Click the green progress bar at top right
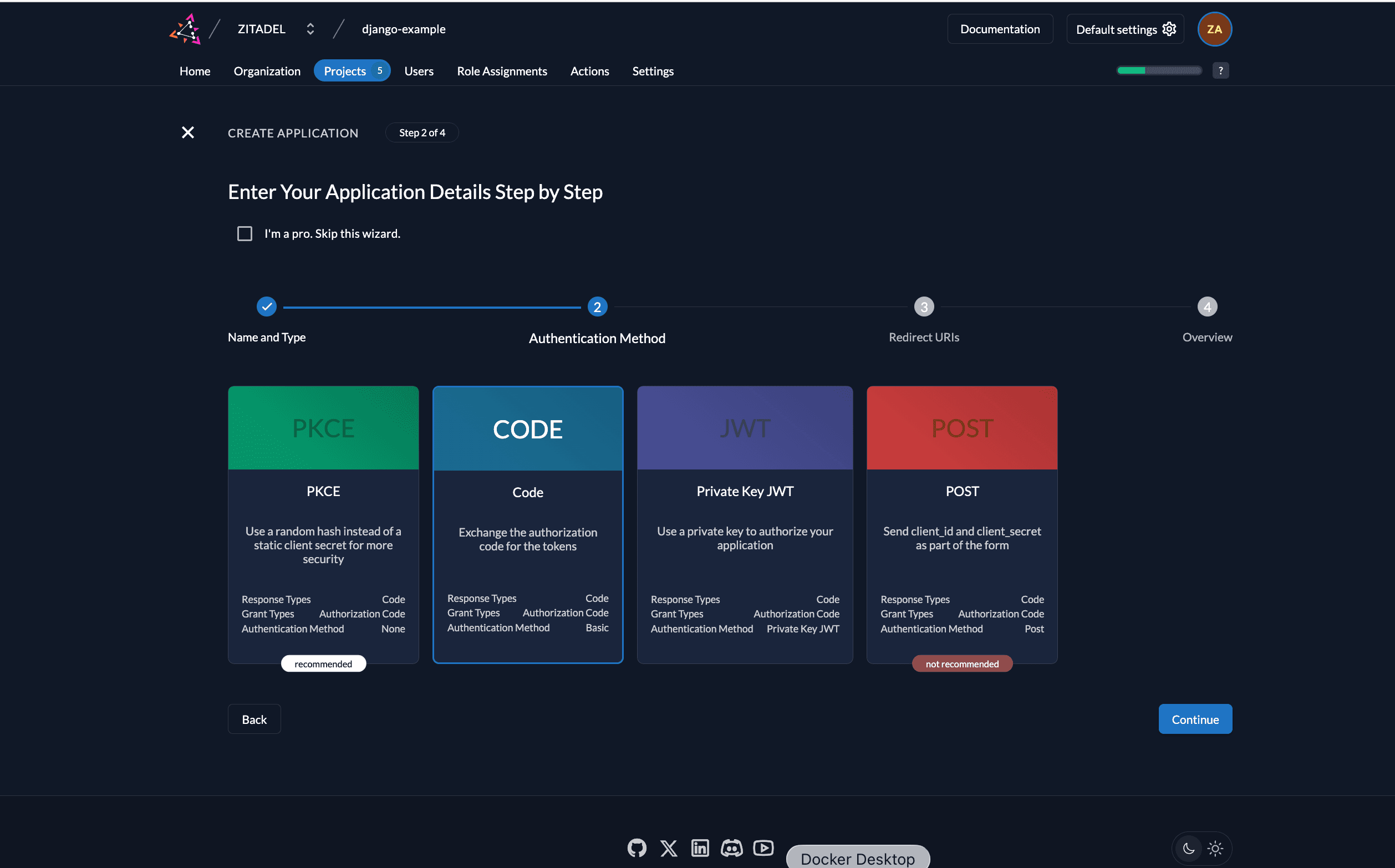The image size is (1395, 868). [1131, 70]
